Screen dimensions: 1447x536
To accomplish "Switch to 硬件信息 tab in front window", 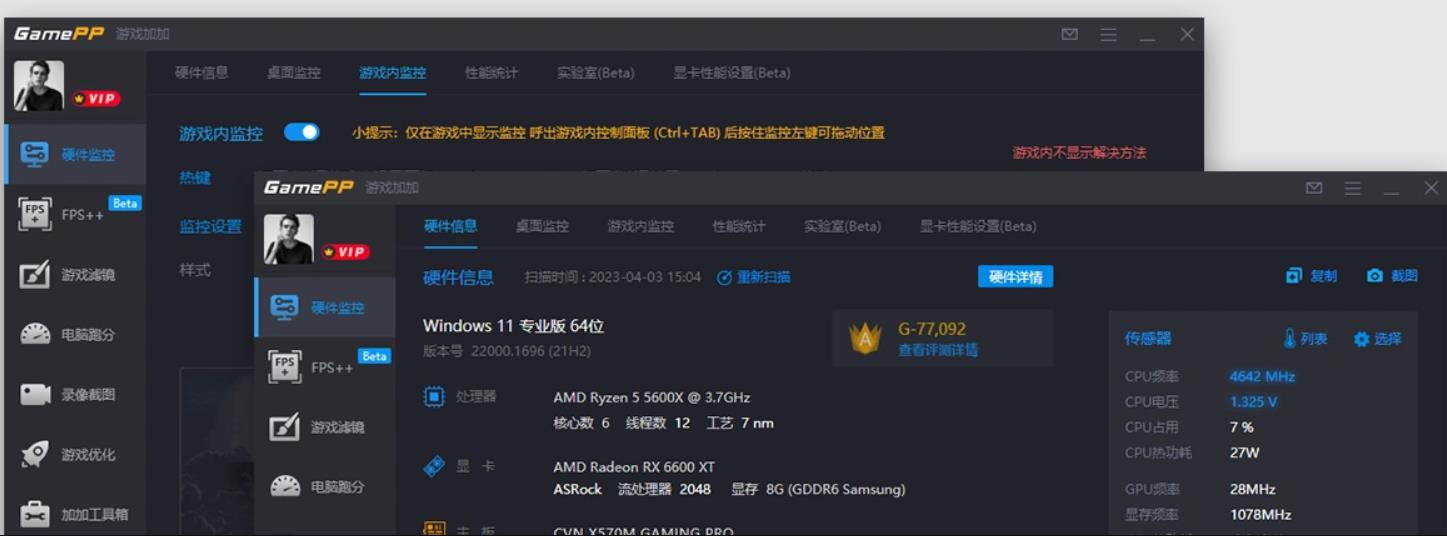I will [x=450, y=226].
